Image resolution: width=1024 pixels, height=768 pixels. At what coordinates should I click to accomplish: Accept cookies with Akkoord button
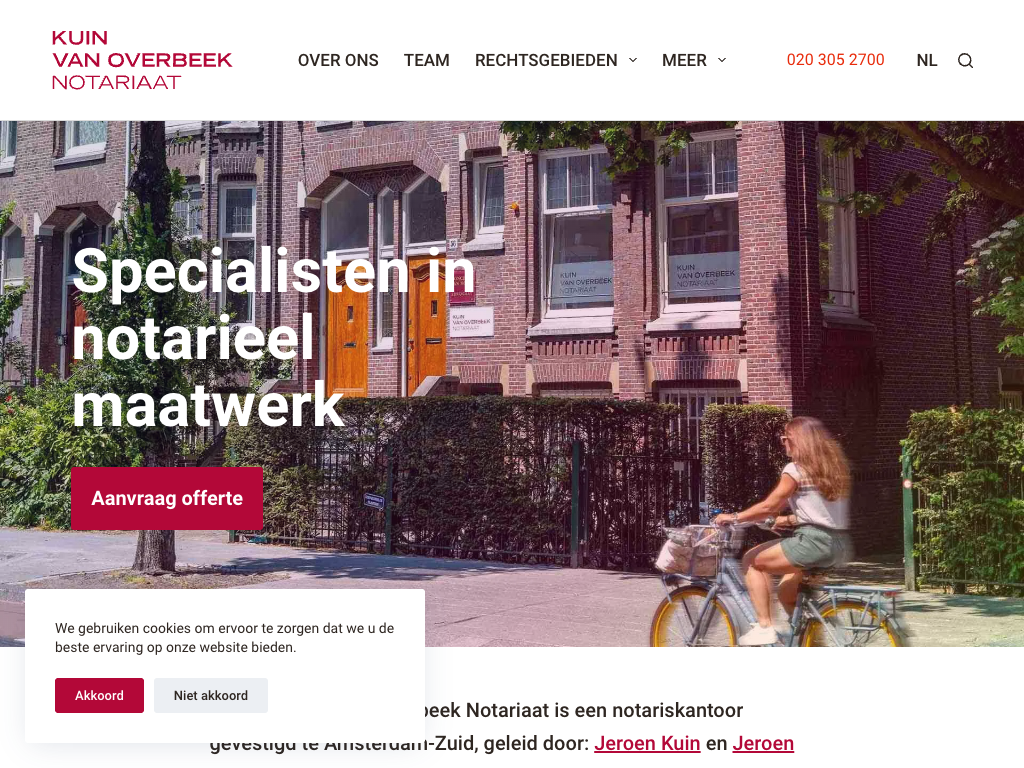tap(99, 696)
